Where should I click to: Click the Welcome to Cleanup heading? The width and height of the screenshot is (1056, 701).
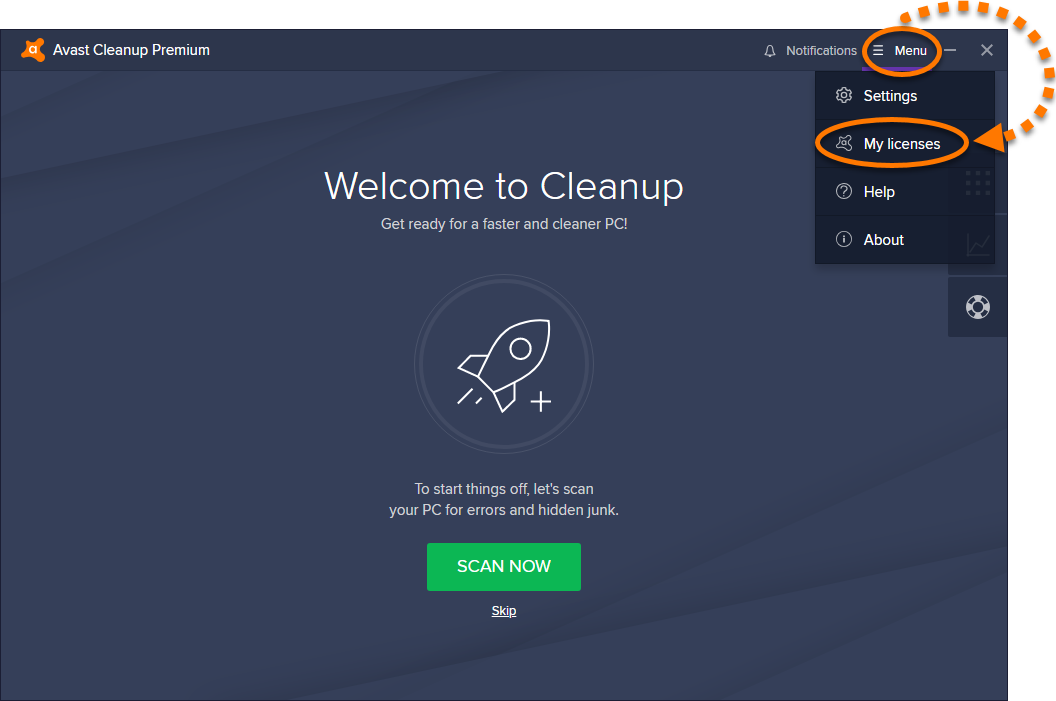click(x=504, y=186)
